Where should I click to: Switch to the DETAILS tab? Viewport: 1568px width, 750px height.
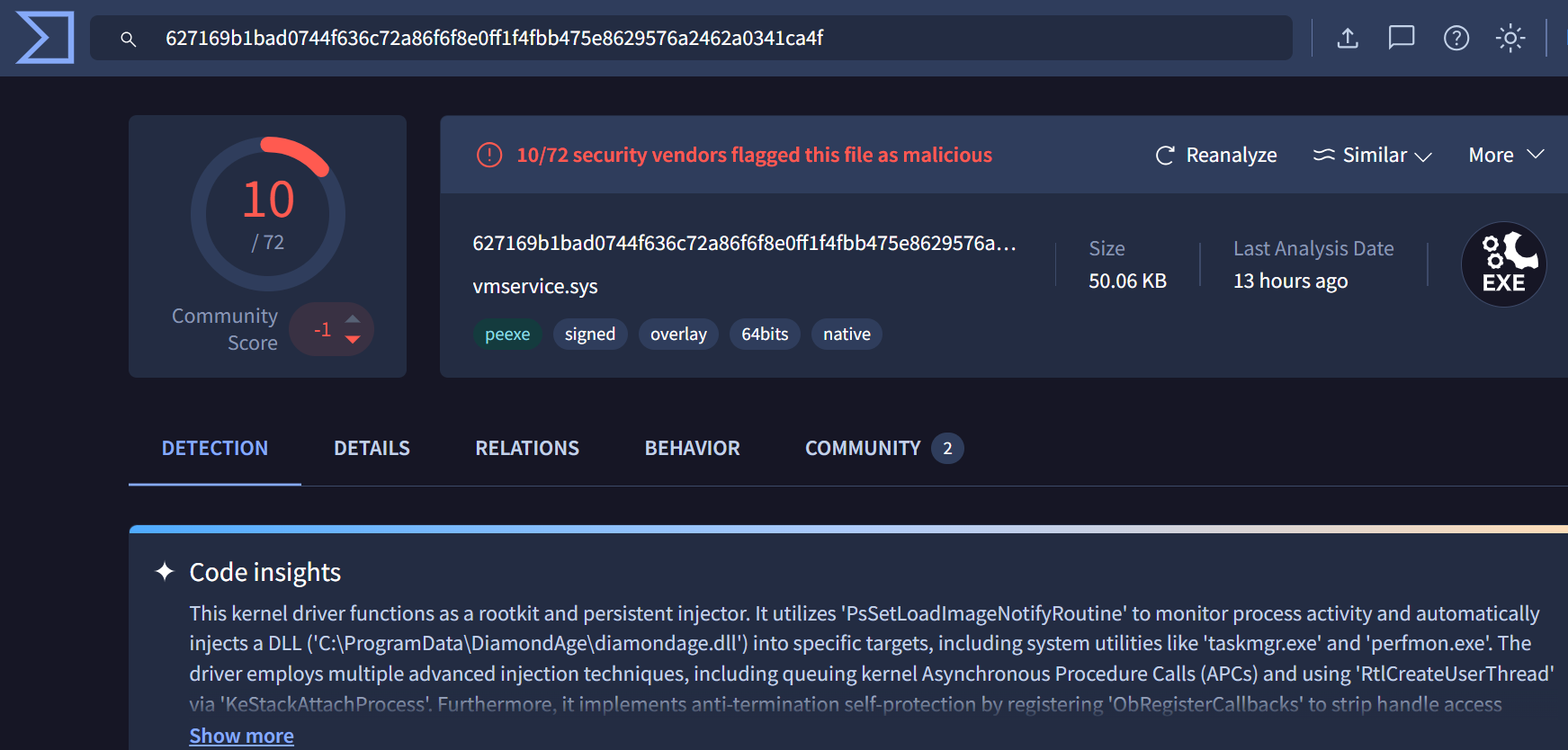[372, 448]
